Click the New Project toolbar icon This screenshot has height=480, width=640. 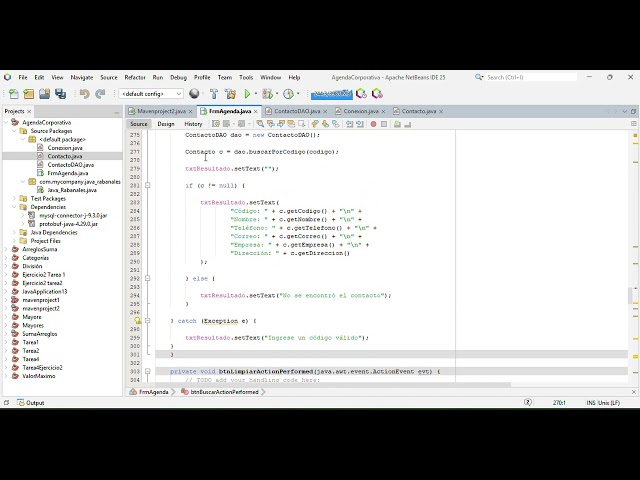point(29,94)
